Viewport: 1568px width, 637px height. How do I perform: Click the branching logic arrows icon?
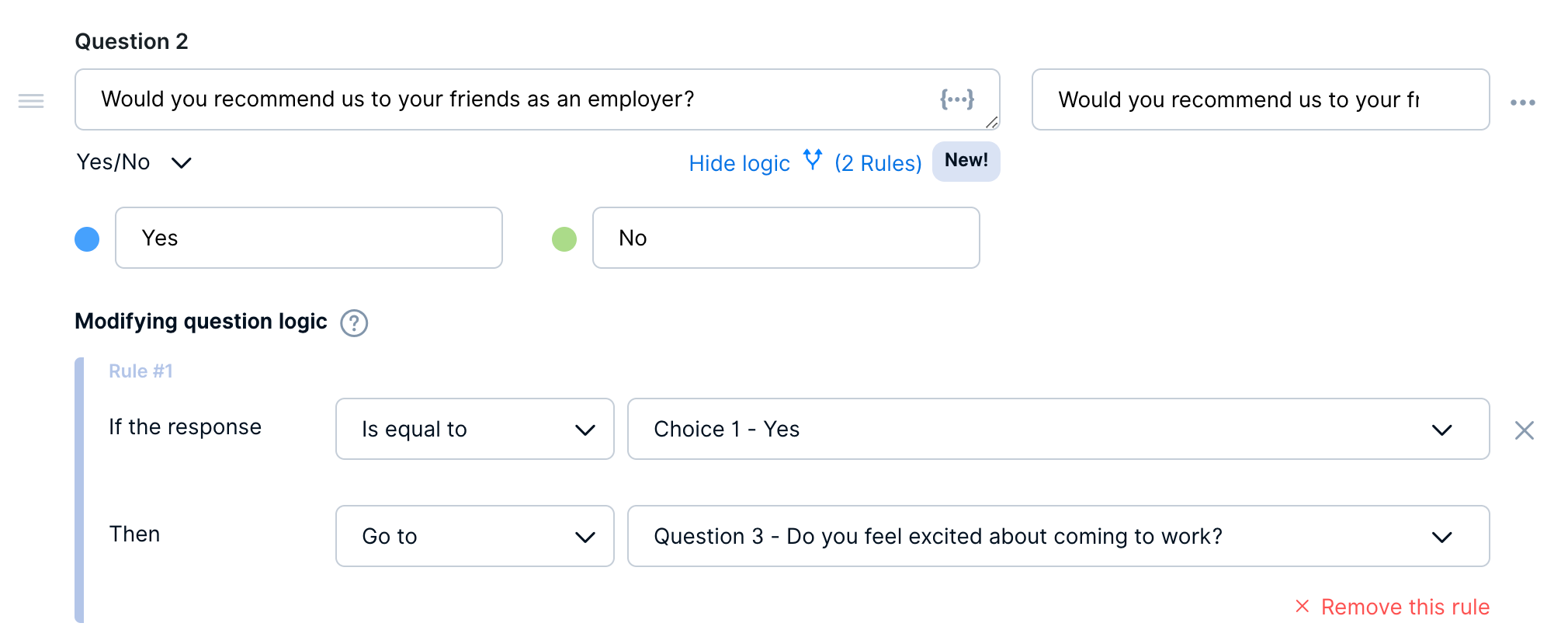[x=813, y=159]
